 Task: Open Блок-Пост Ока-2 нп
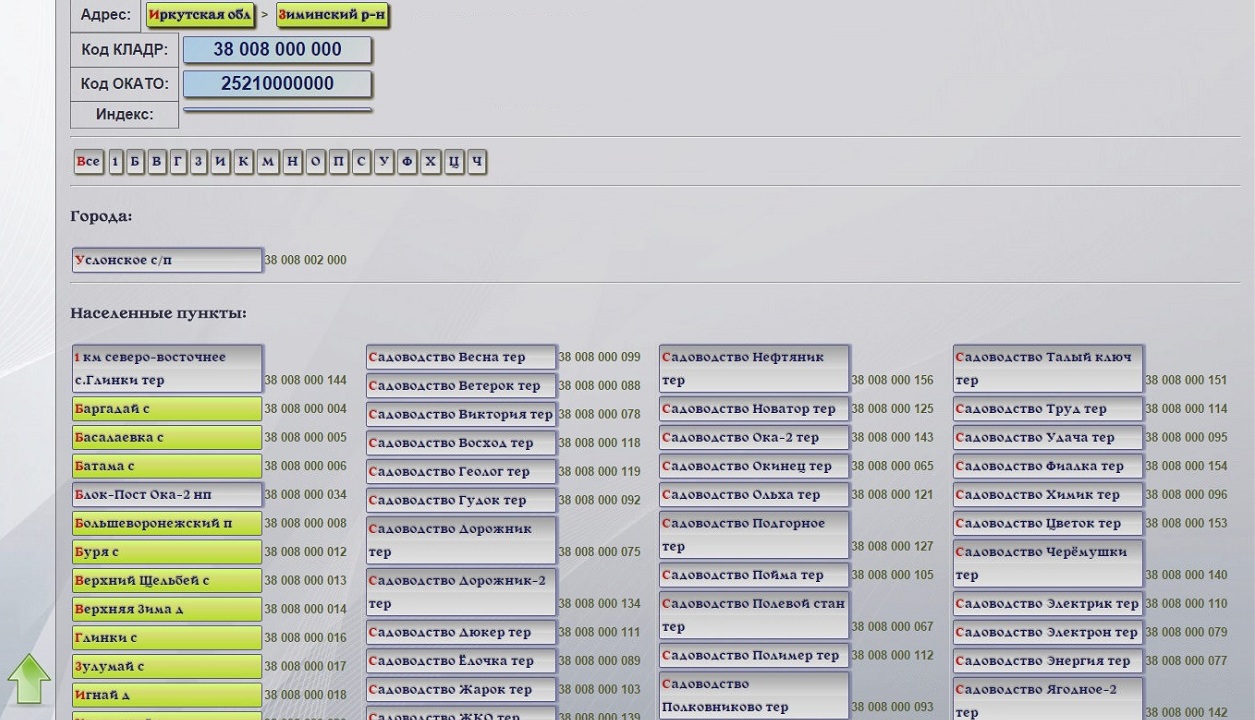tap(167, 495)
